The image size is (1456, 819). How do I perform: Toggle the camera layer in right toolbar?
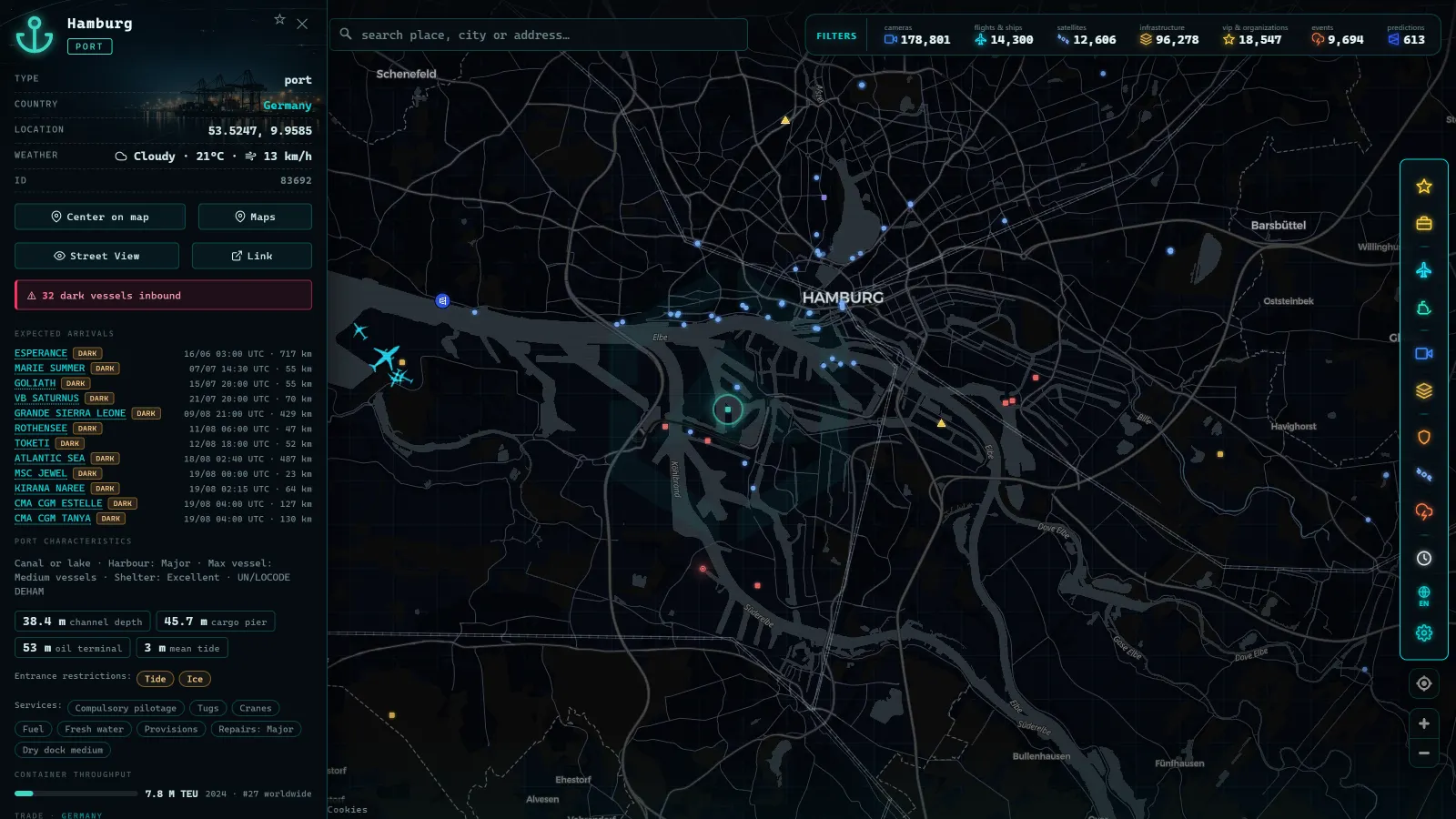coord(1424,353)
